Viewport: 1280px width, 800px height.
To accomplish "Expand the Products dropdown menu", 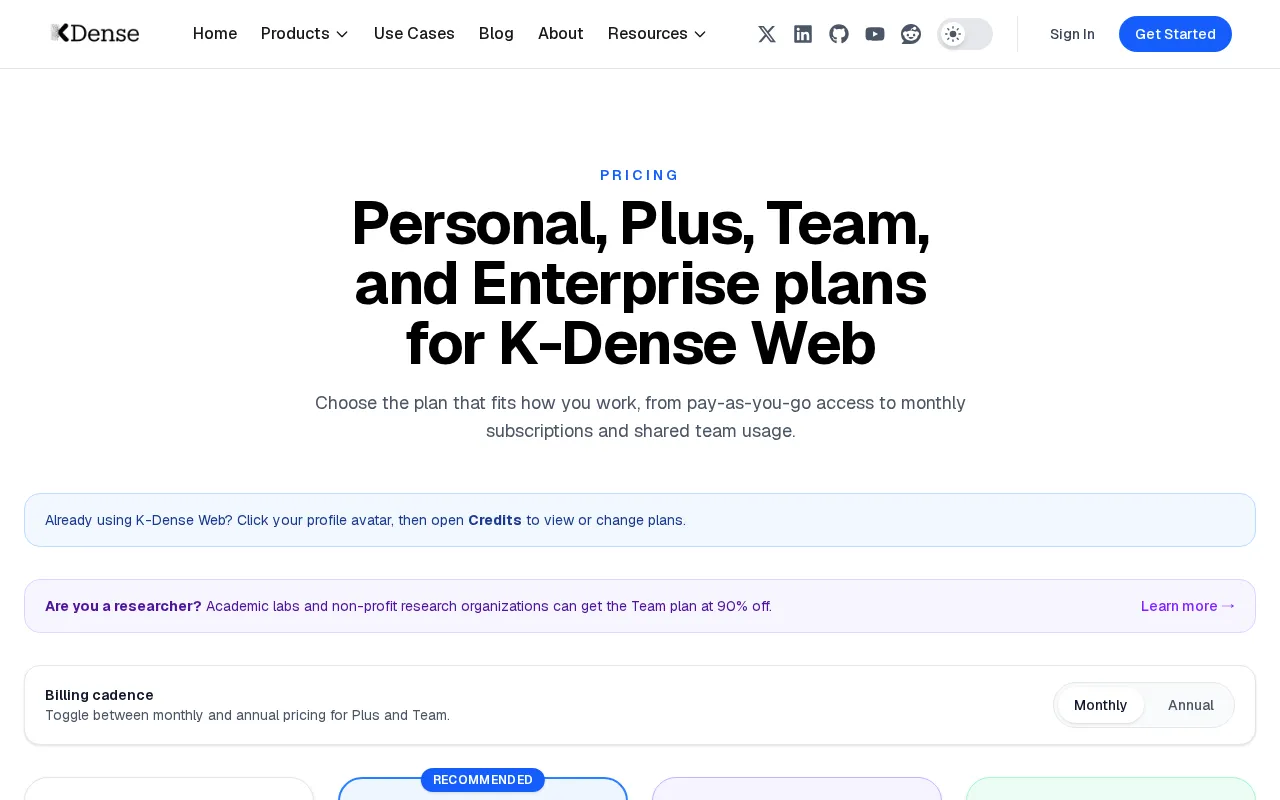I will coord(305,34).
